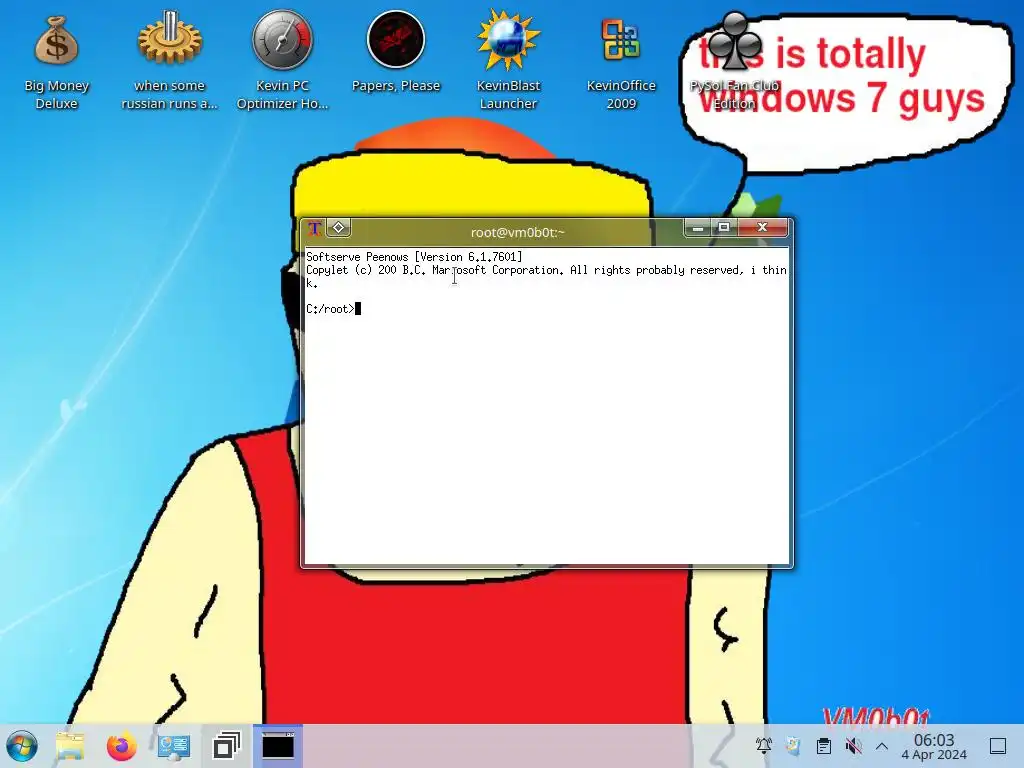Open the file manager from the taskbar
The width and height of the screenshot is (1024, 768).
pos(71,746)
